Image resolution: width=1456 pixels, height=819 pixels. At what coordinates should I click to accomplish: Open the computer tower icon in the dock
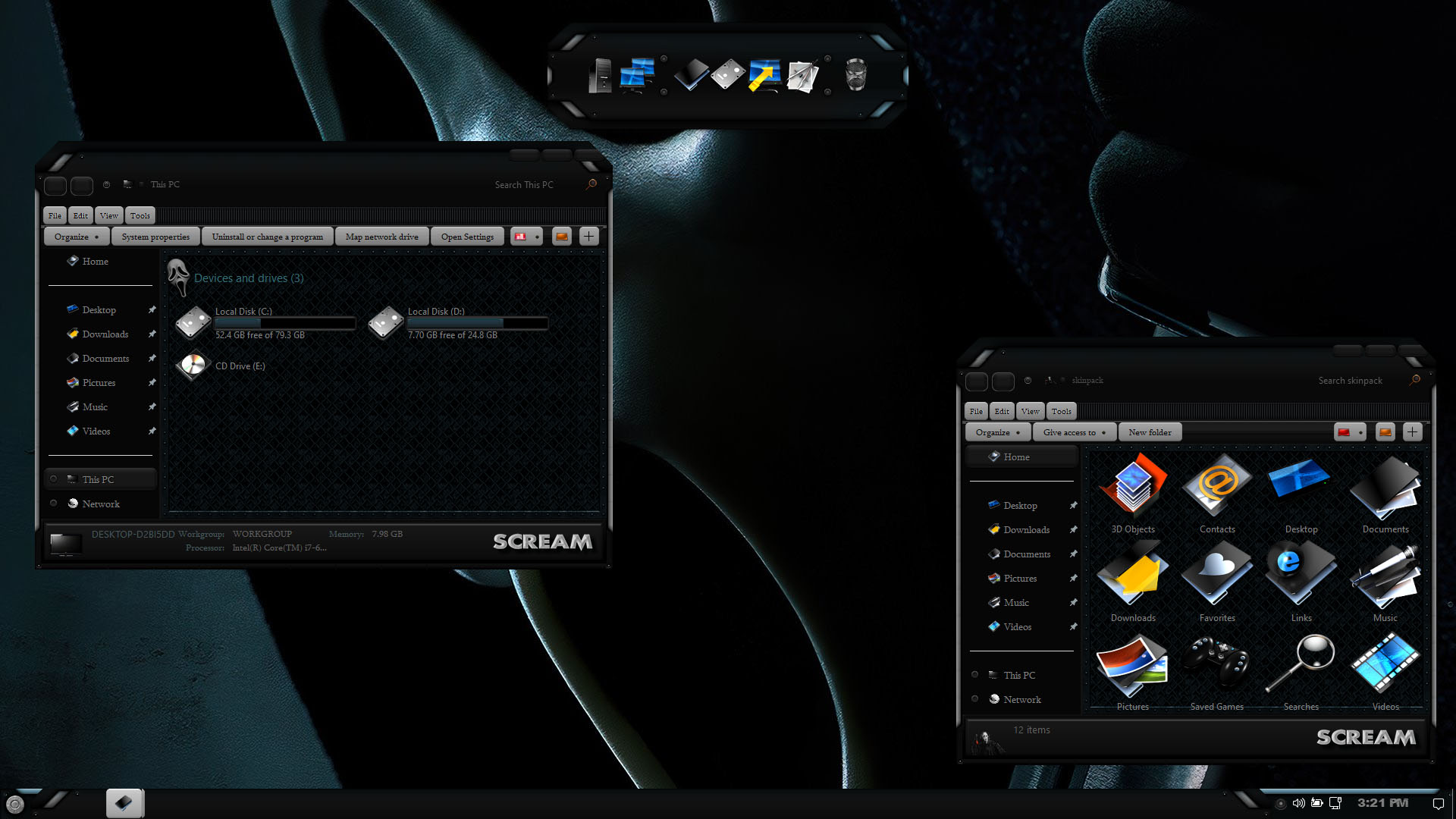(599, 76)
